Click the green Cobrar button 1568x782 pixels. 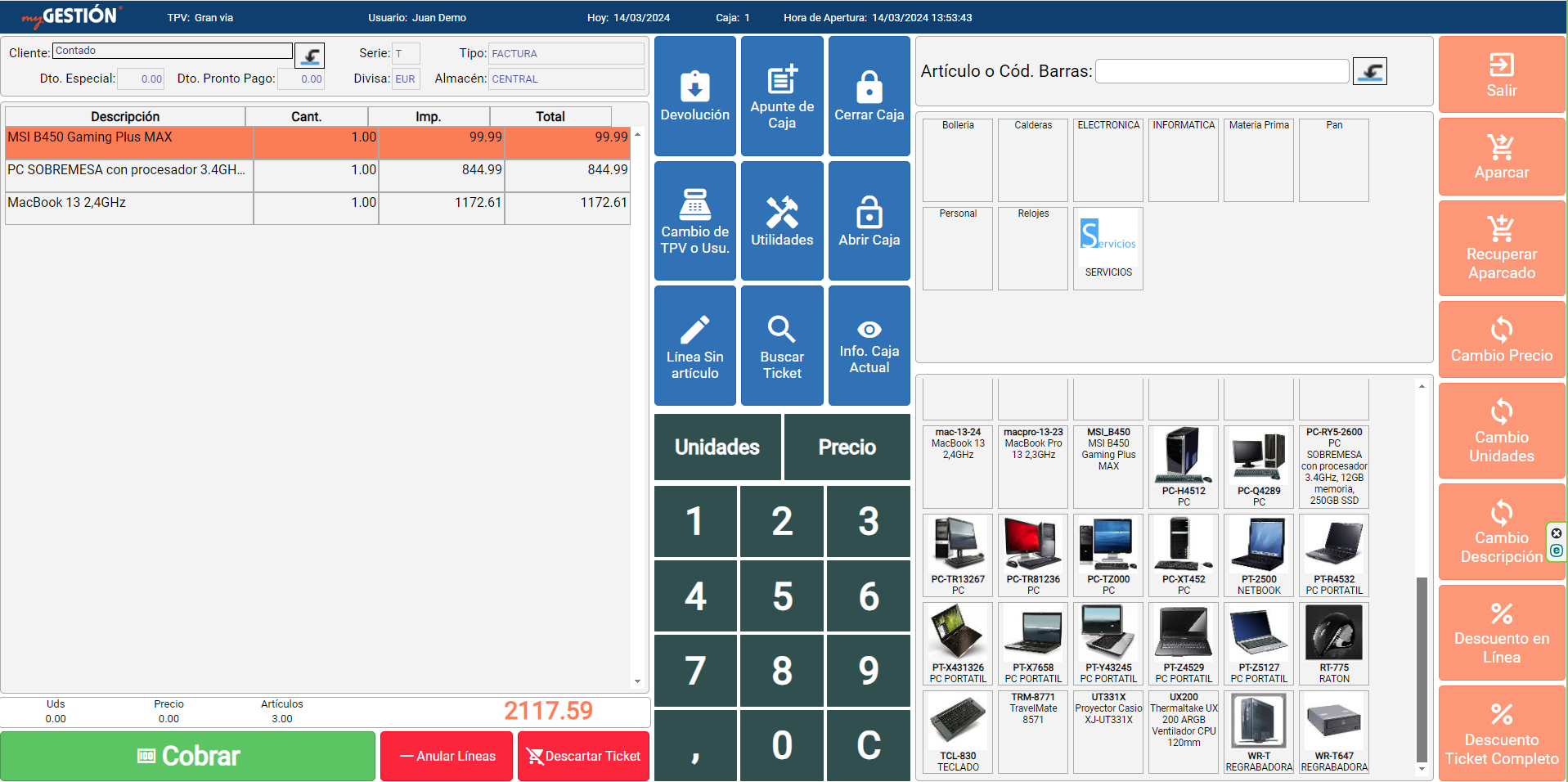pos(188,756)
